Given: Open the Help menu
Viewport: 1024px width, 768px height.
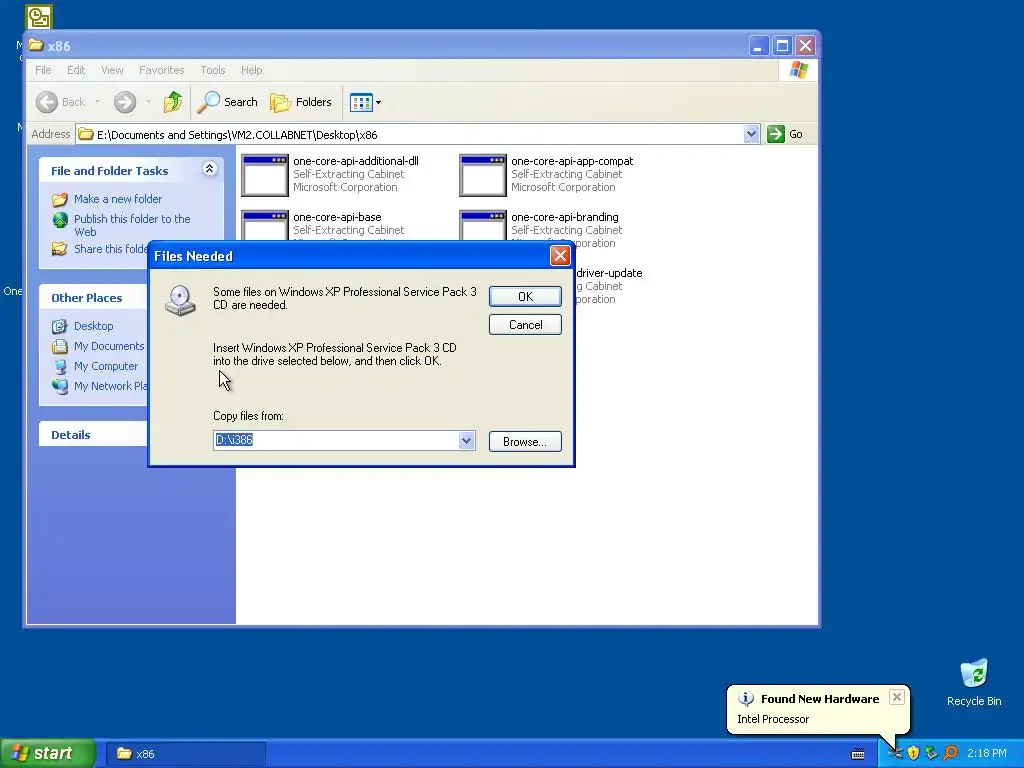Looking at the screenshot, I should [x=251, y=70].
